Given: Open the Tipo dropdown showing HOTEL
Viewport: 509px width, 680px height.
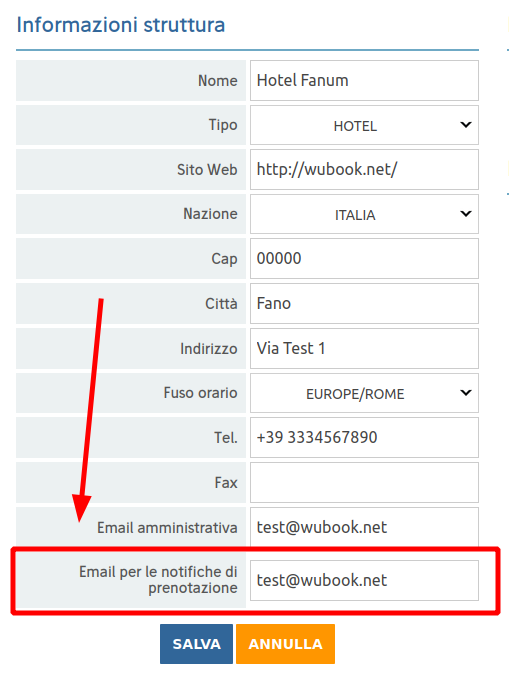Looking at the screenshot, I should click(x=364, y=125).
